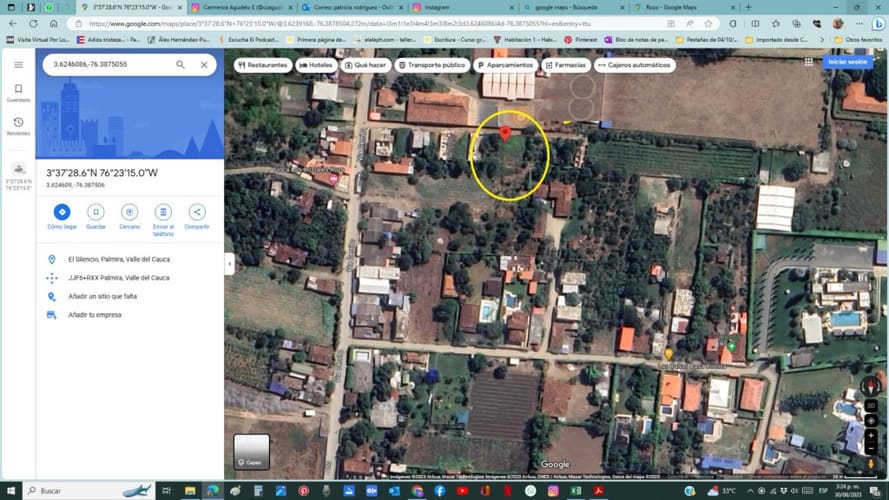
Task: Open a new browser tab
Action: point(748,7)
